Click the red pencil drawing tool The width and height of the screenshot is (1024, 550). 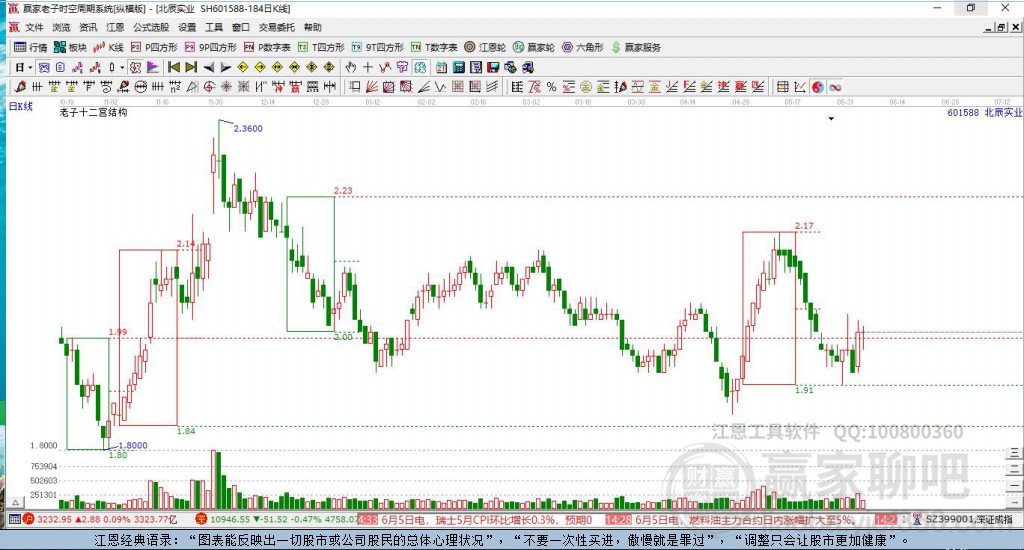click(x=20, y=87)
